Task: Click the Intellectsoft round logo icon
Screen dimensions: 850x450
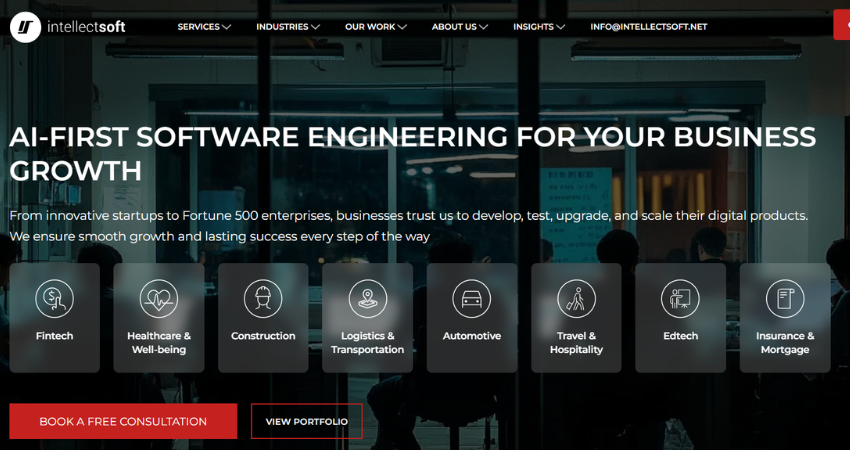Action: pyautogui.click(x=25, y=27)
